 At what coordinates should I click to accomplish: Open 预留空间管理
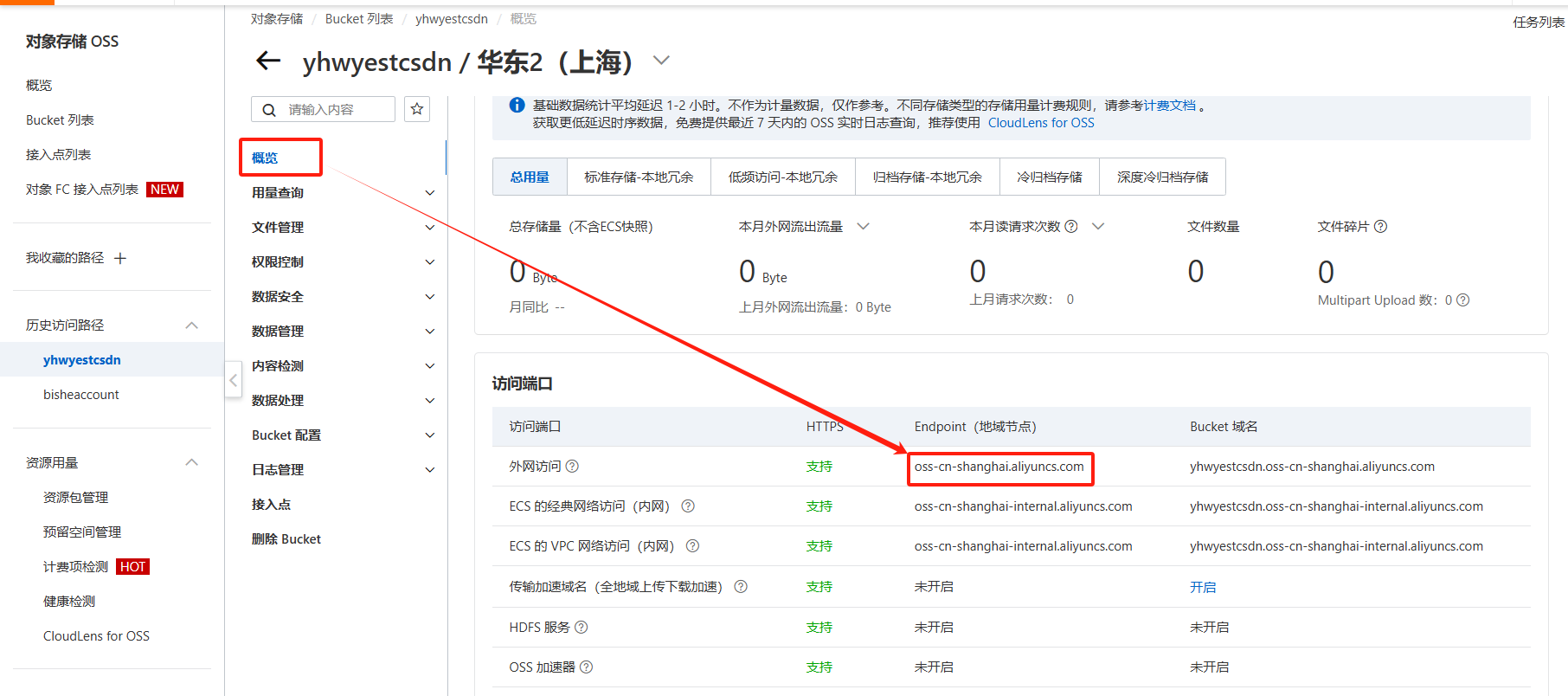pyautogui.click(x=82, y=532)
